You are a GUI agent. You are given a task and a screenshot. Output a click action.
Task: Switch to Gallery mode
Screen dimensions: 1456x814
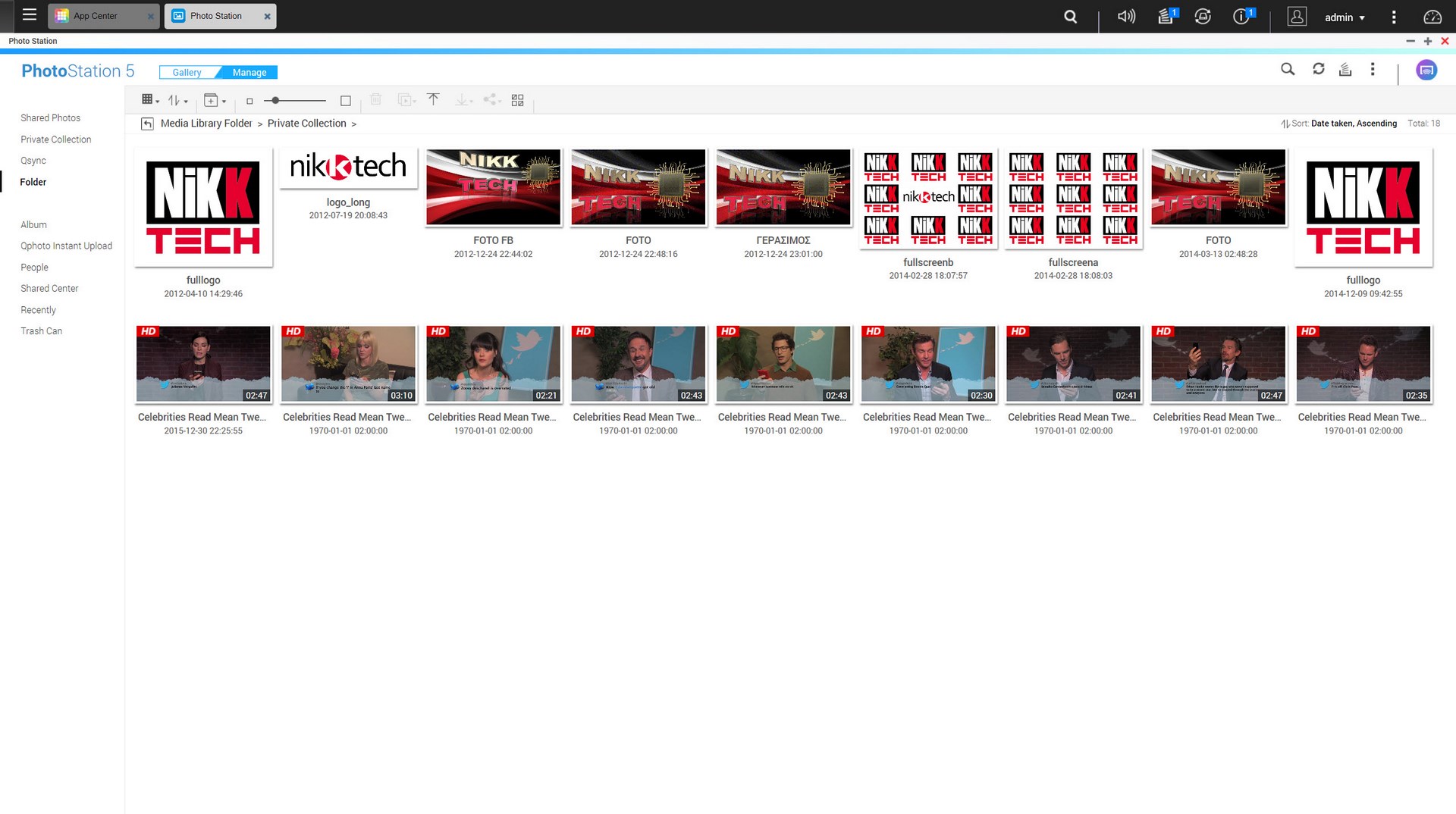tap(187, 72)
